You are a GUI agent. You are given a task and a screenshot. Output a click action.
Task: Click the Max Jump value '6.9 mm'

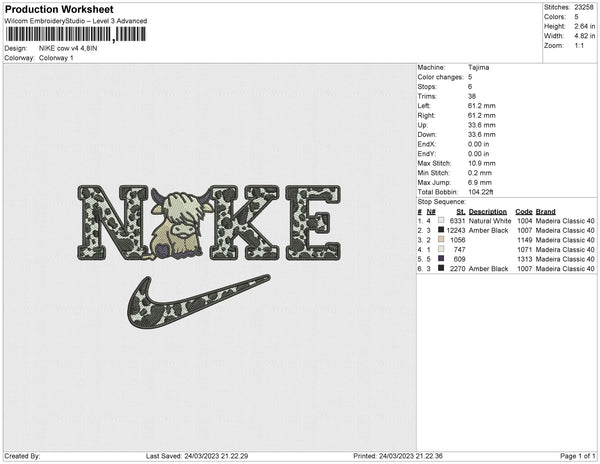point(480,182)
